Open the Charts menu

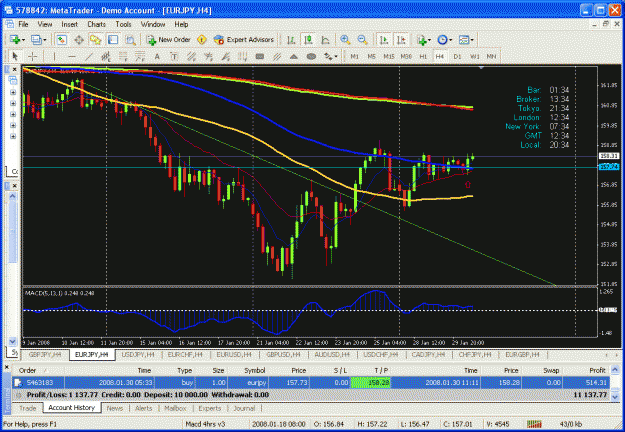pyautogui.click(x=96, y=24)
